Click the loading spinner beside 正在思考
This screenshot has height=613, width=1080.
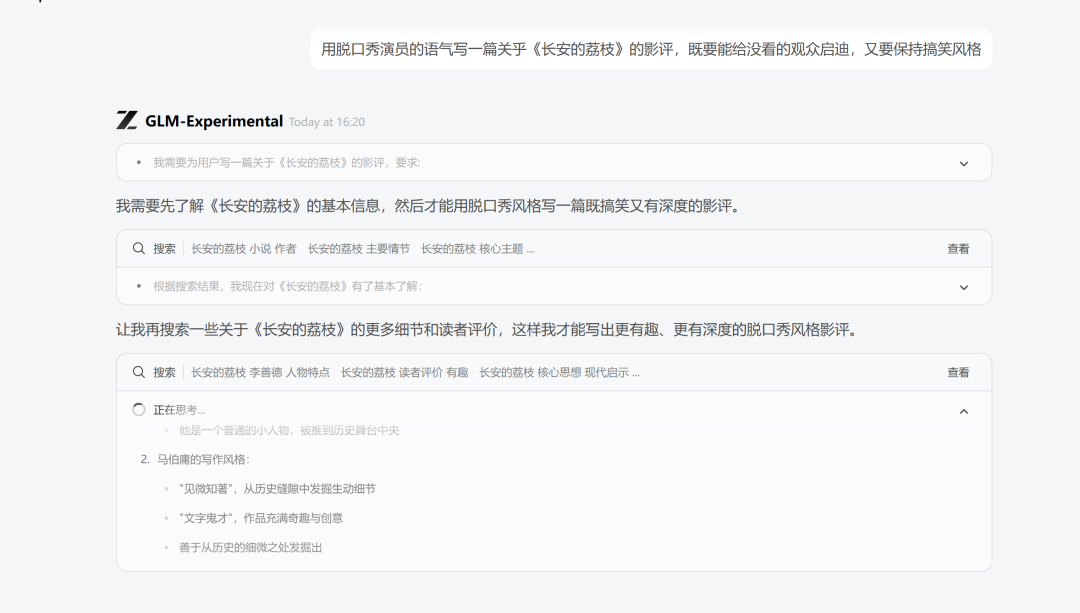click(x=137, y=408)
